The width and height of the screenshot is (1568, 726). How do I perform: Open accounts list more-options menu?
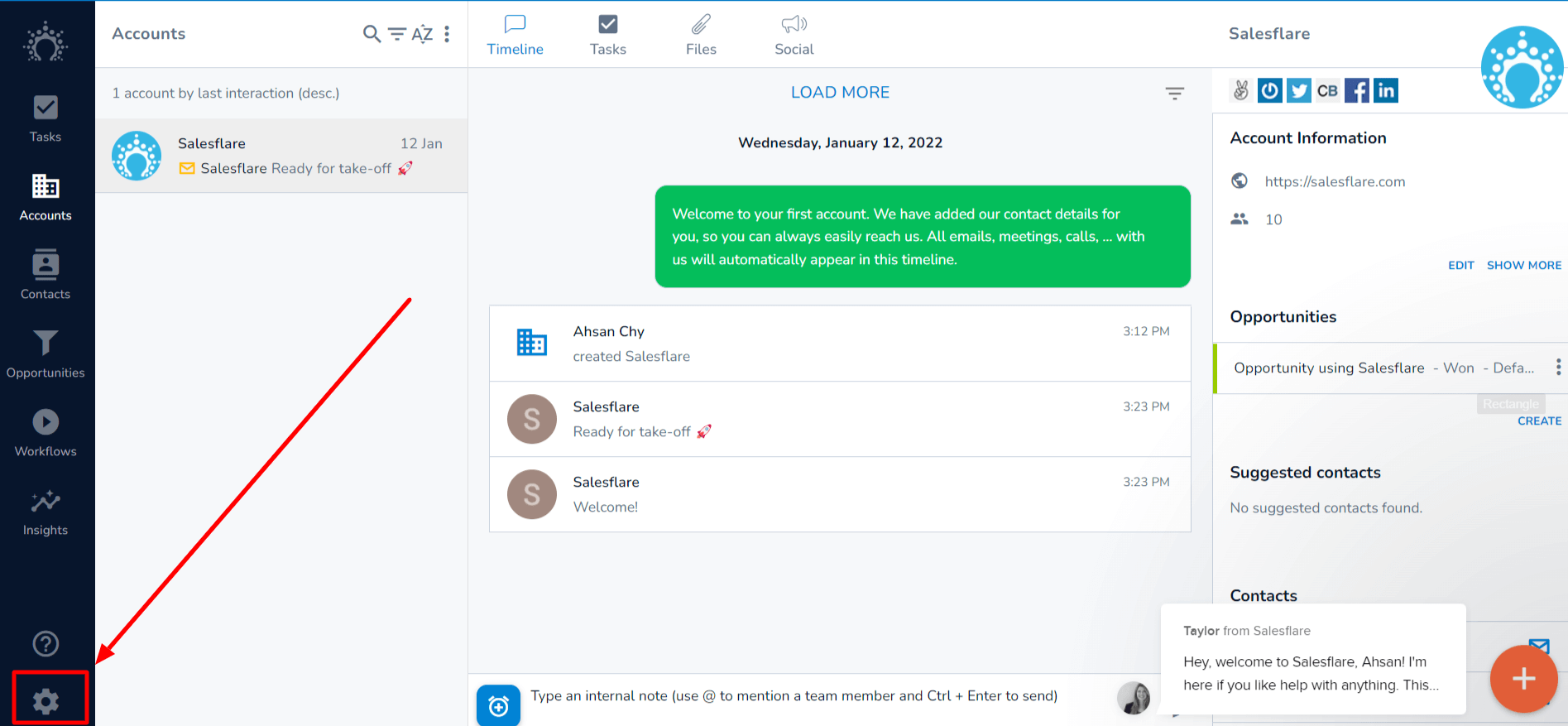pyautogui.click(x=447, y=34)
